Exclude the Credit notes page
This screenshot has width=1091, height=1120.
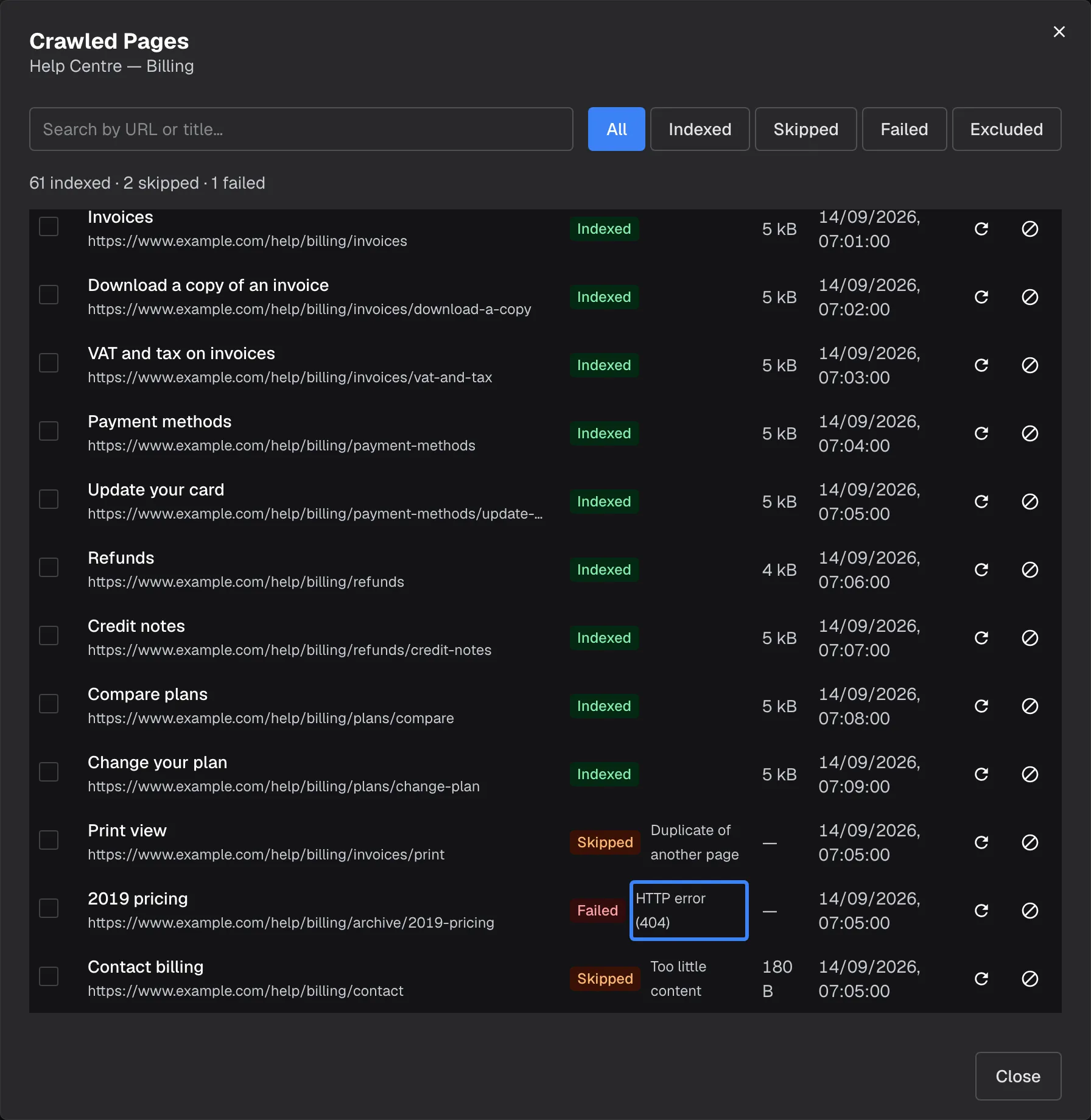1030,638
